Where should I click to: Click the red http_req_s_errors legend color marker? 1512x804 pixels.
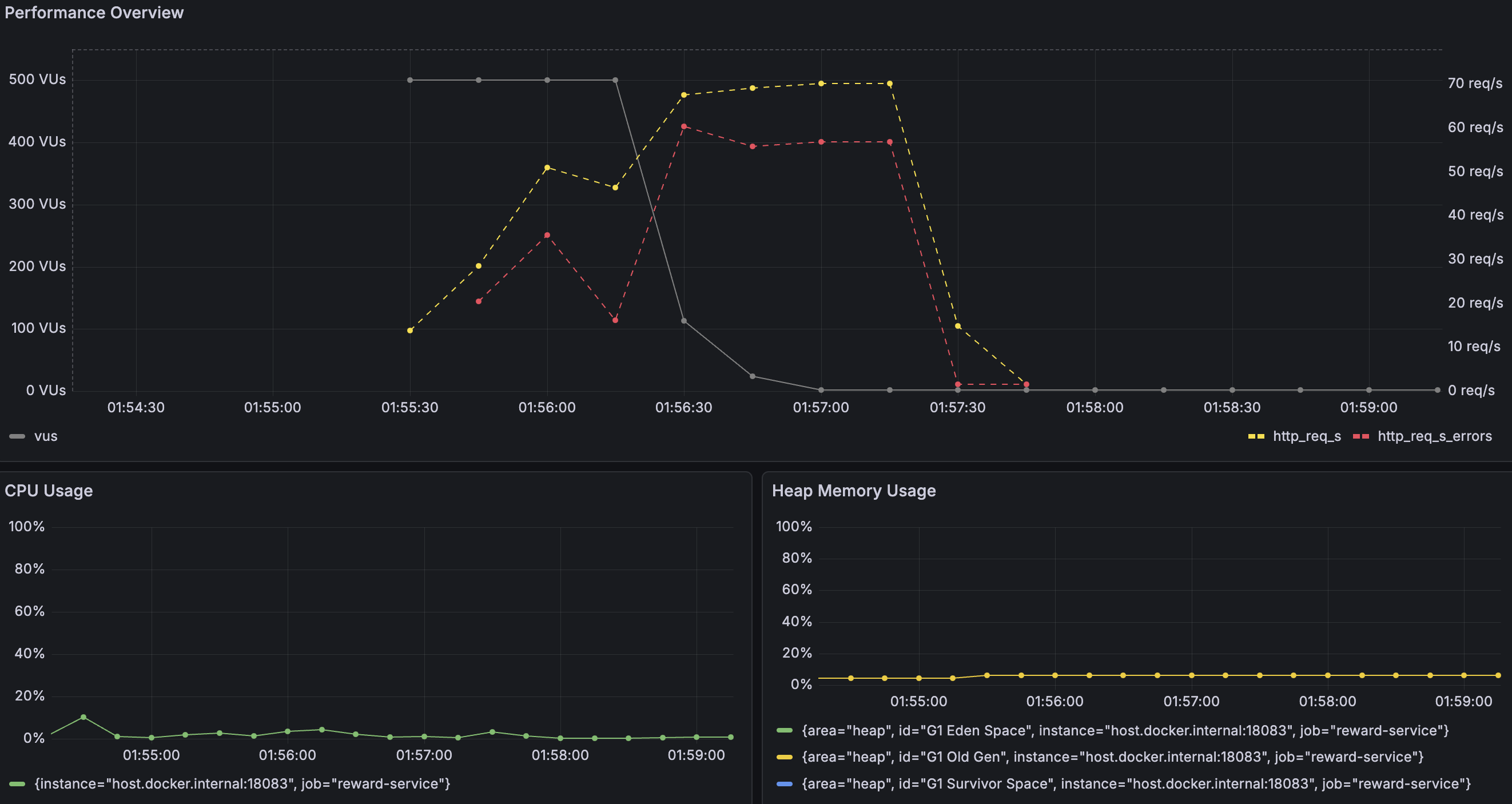pyautogui.click(x=1360, y=436)
